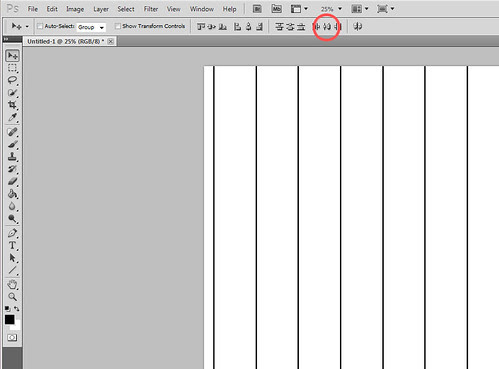499x369 pixels.
Task: Distribute horizontal centers of layers
Action: pyautogui.click(x=327, y=26)
